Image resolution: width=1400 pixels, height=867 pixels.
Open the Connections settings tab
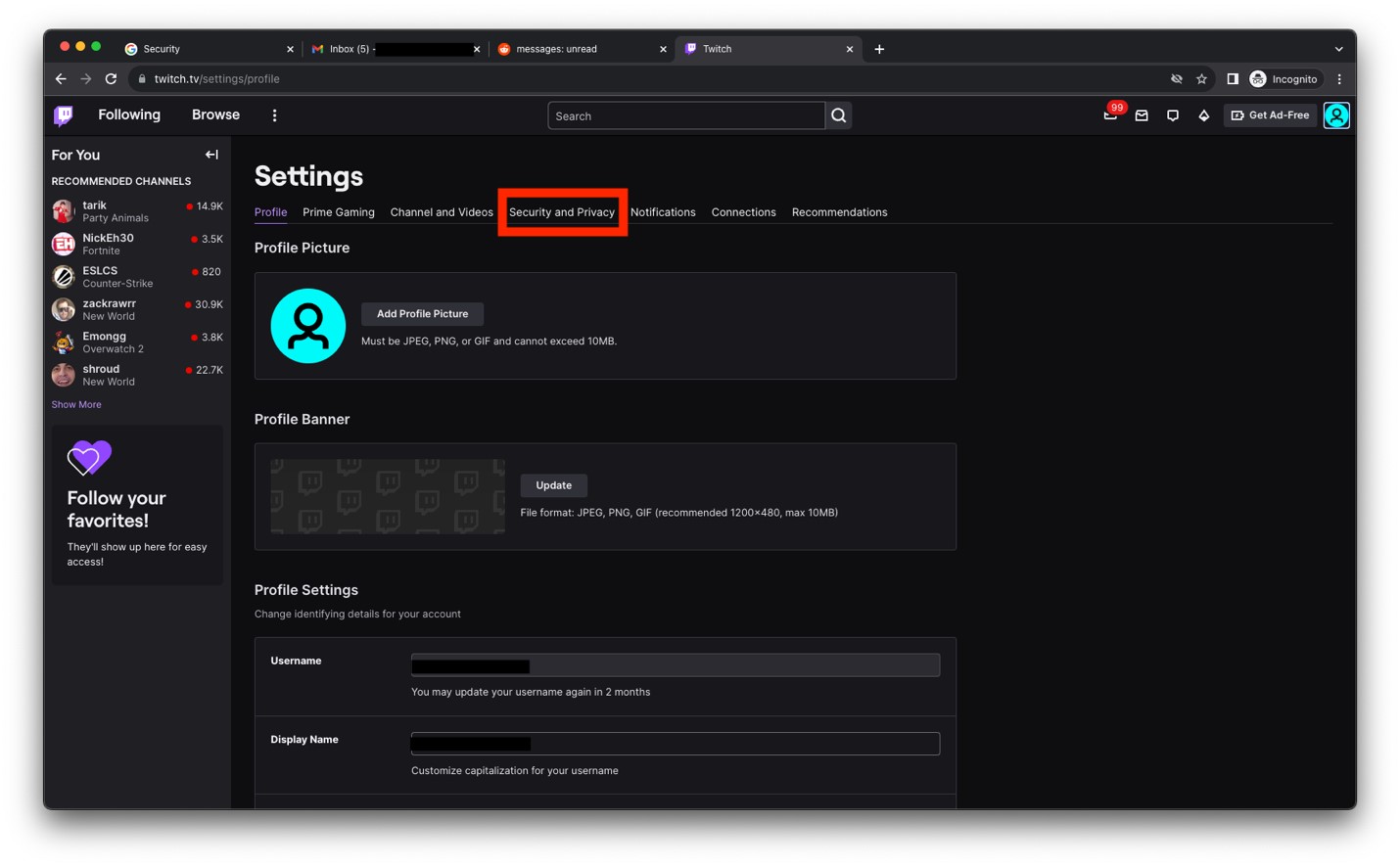(x=743, y=212)
